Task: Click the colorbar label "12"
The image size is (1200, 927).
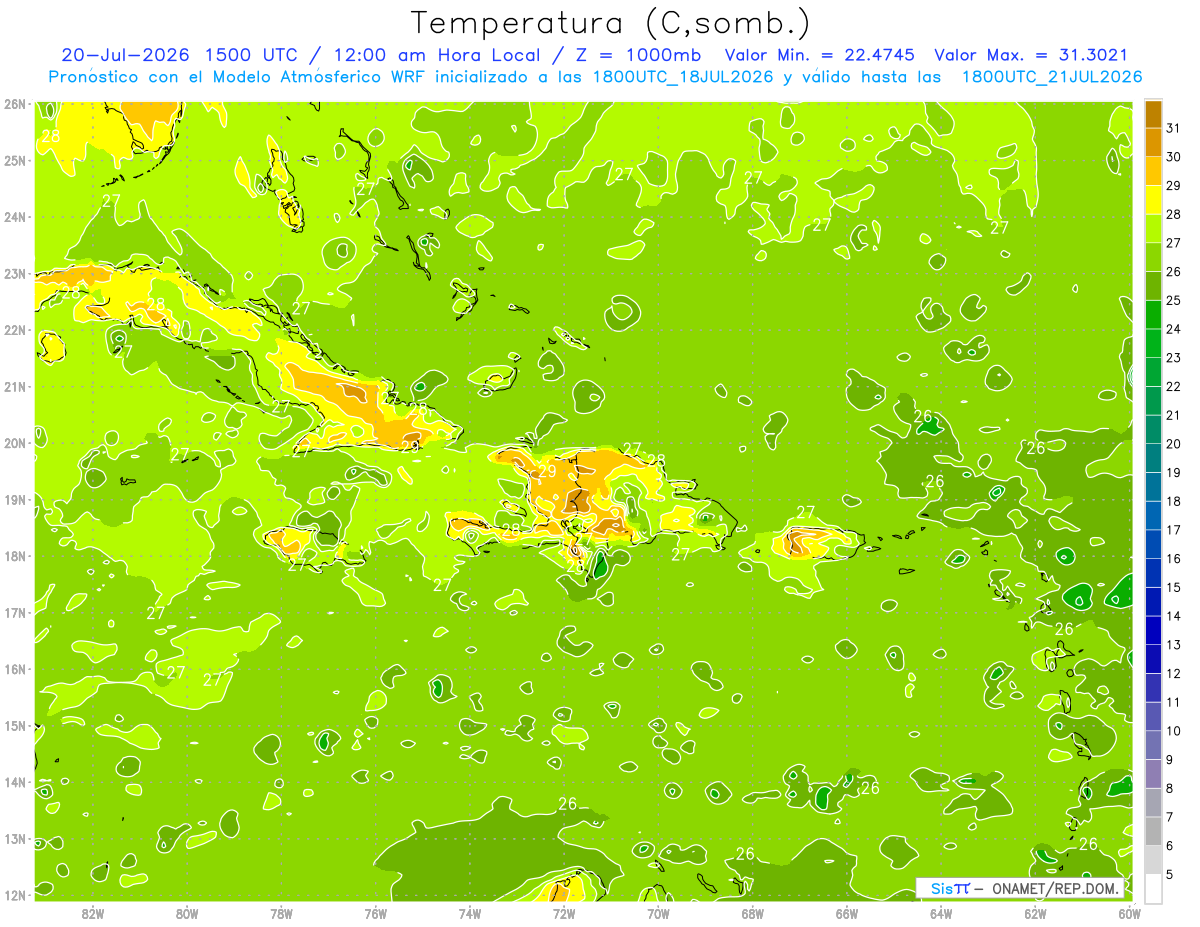Action: click(x=1174, y=674)
